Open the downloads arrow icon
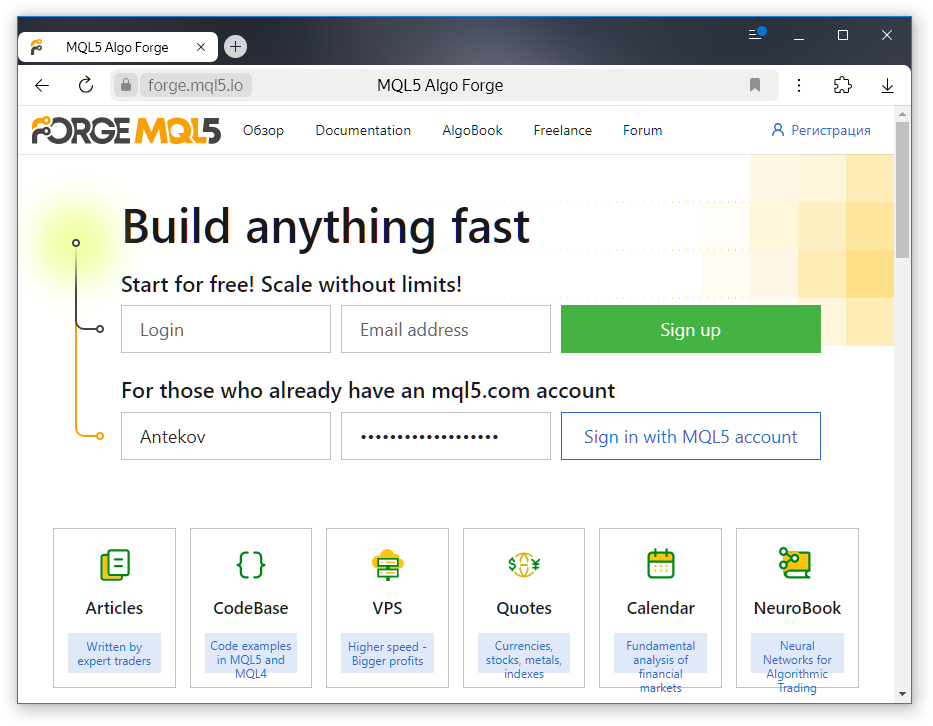933x726 pixels. 887,85
